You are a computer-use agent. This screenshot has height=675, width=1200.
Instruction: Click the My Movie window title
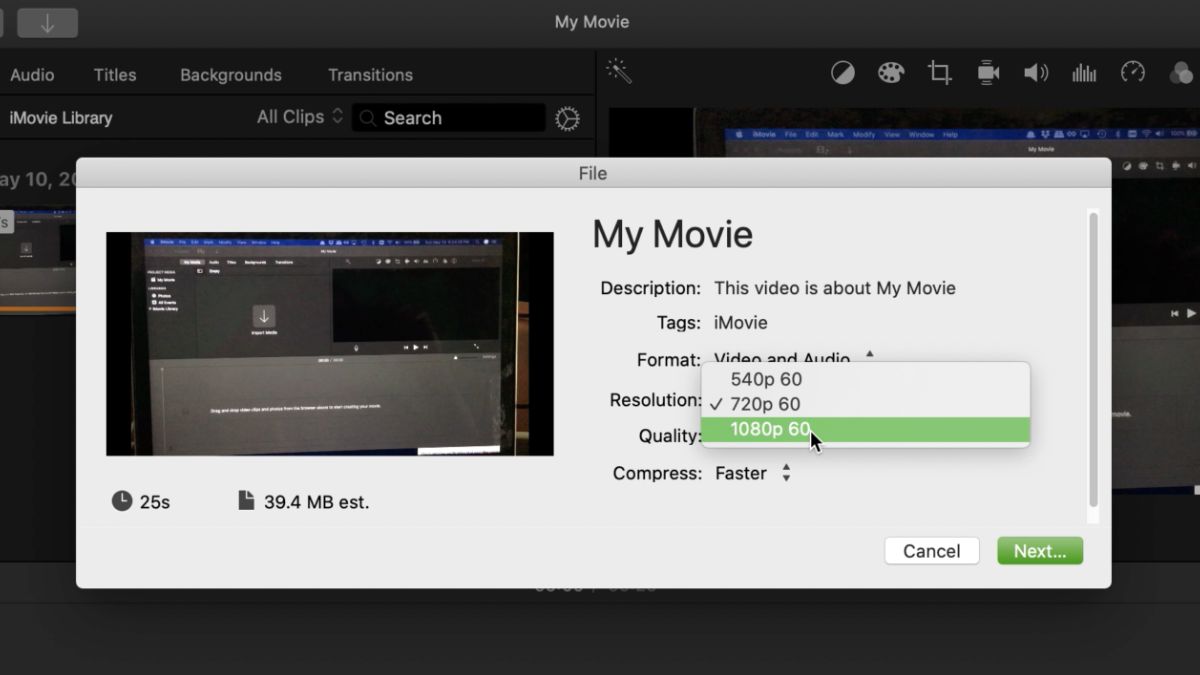[x=592, y=22]
